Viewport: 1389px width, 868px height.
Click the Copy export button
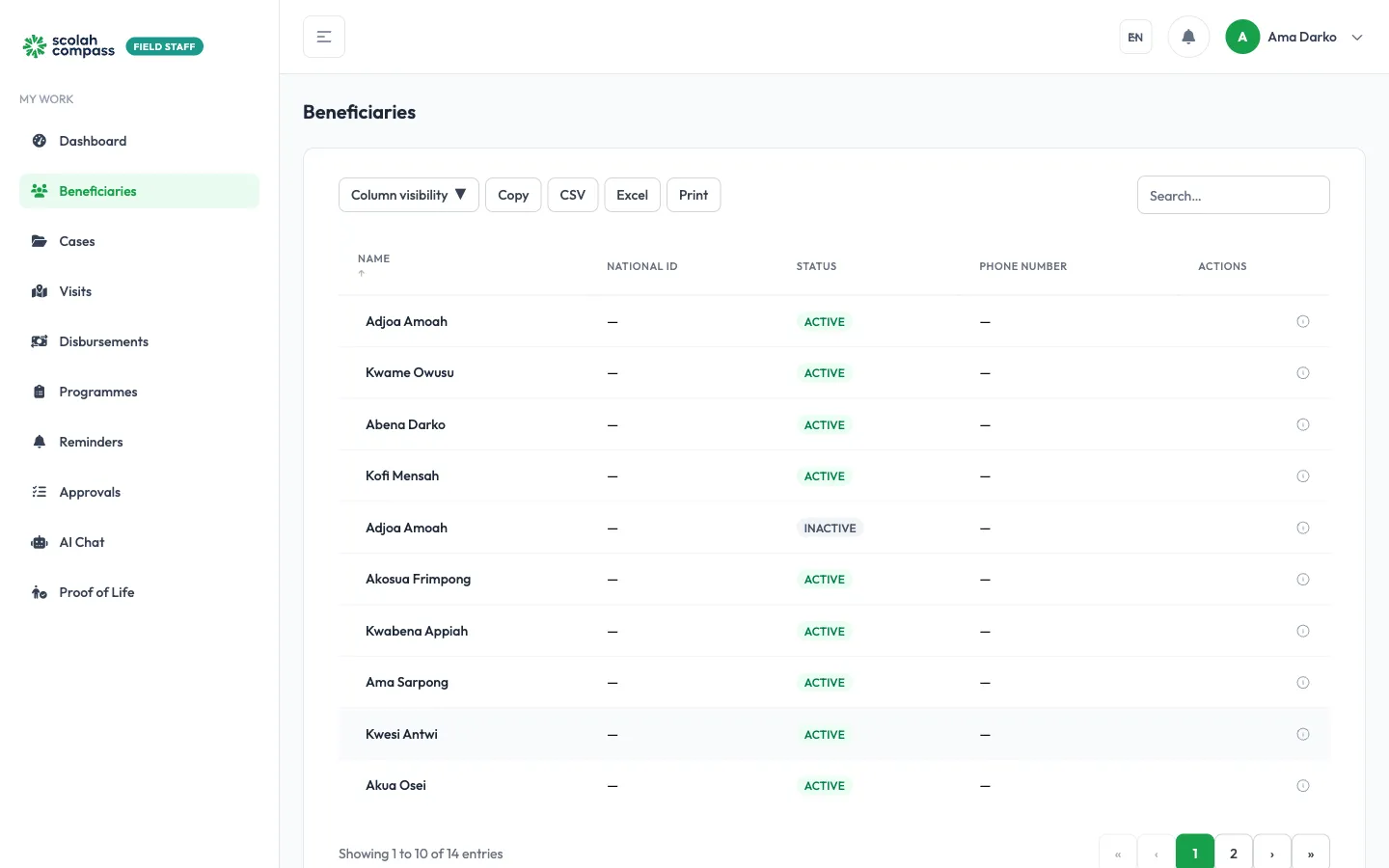click(x=513, y=195)
